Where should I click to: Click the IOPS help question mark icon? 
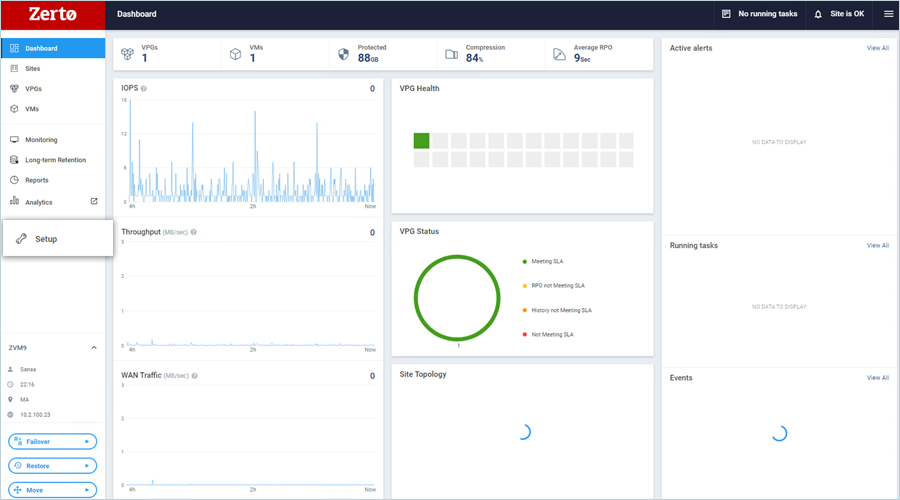click(144, 89)
